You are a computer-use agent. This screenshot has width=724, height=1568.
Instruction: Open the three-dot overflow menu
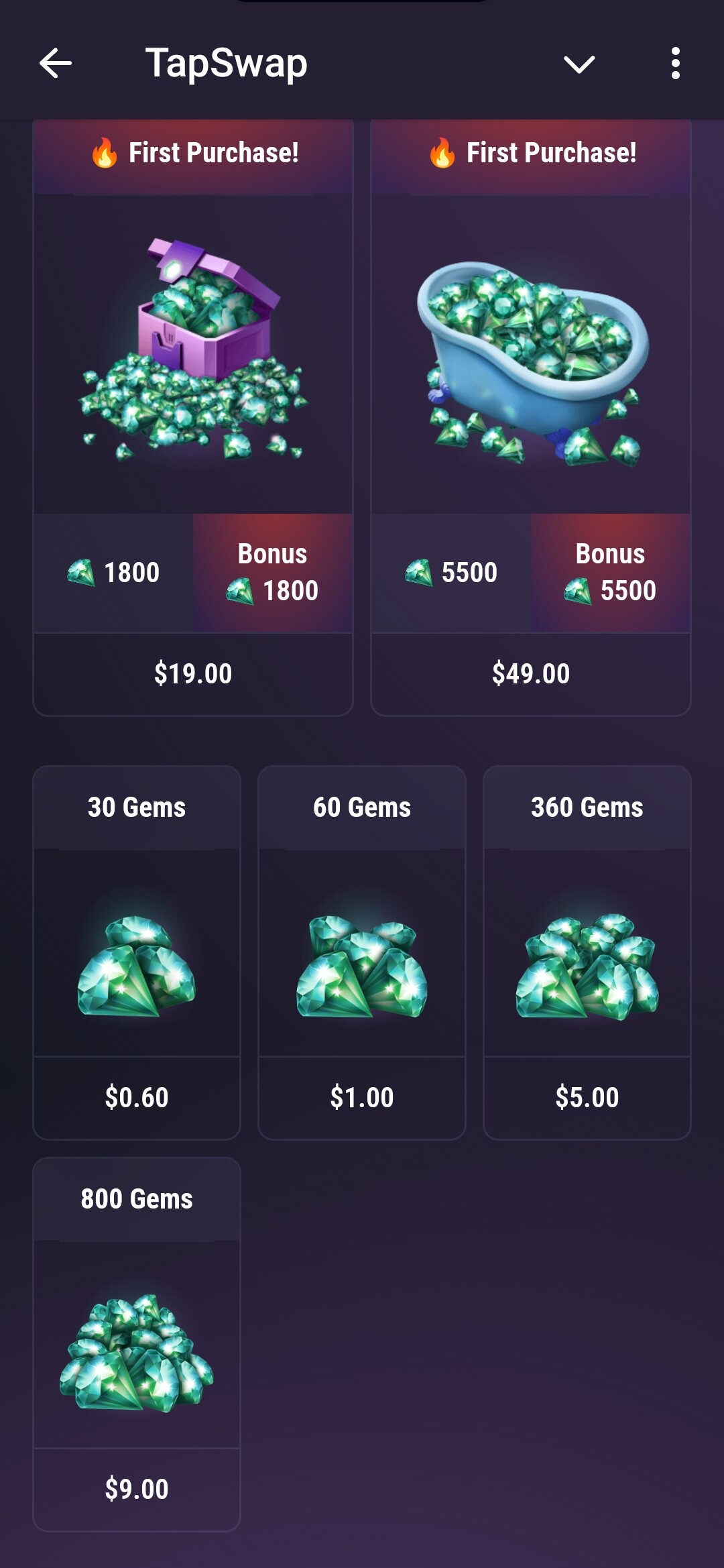tap(675, 64)
